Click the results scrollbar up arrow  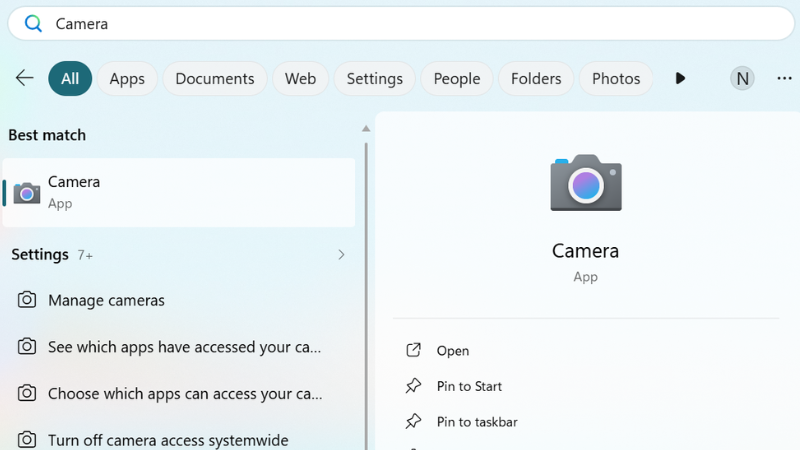[366, 129]
